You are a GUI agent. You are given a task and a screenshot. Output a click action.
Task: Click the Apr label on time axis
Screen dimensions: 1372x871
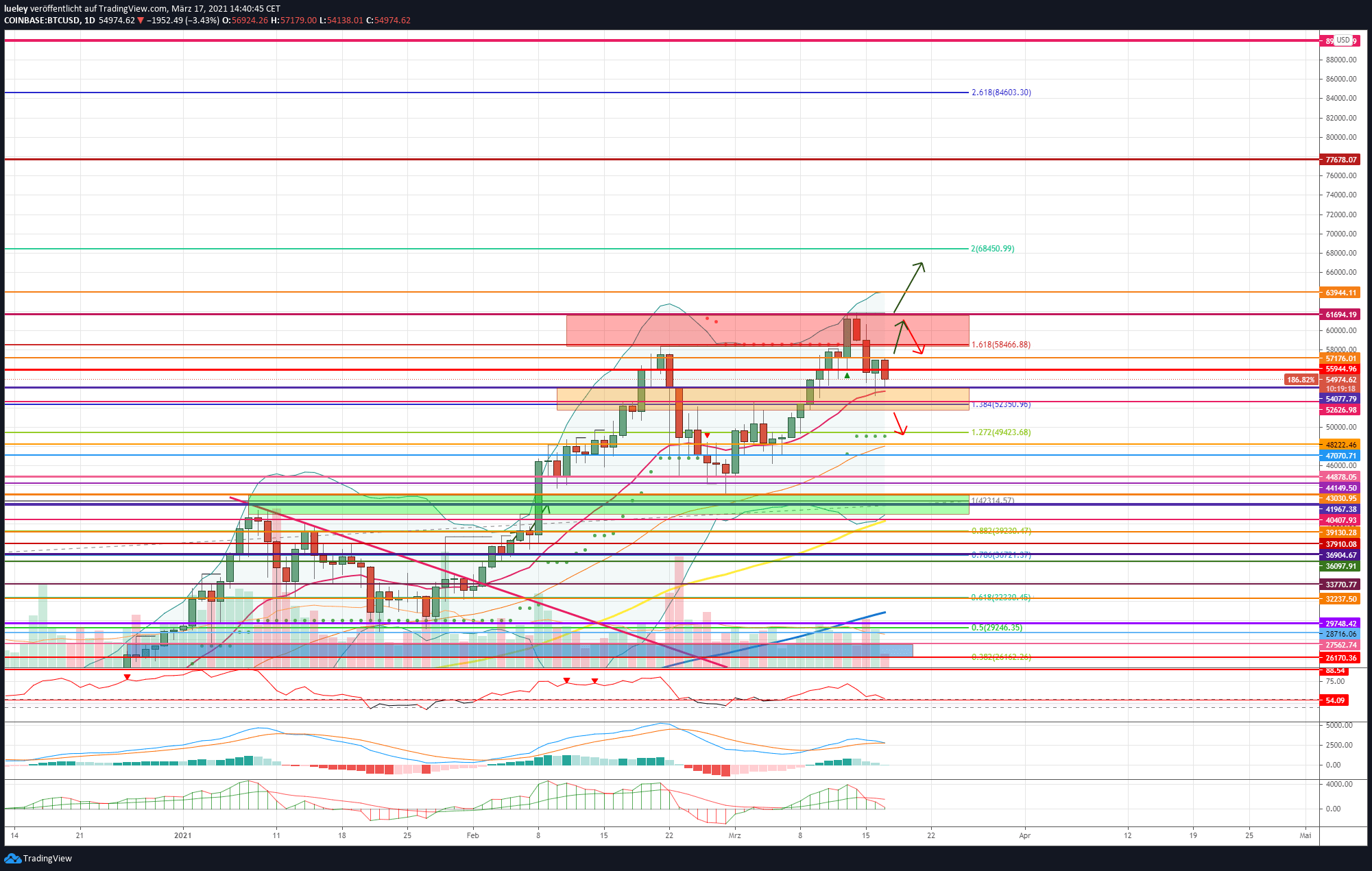[1025, 835]
